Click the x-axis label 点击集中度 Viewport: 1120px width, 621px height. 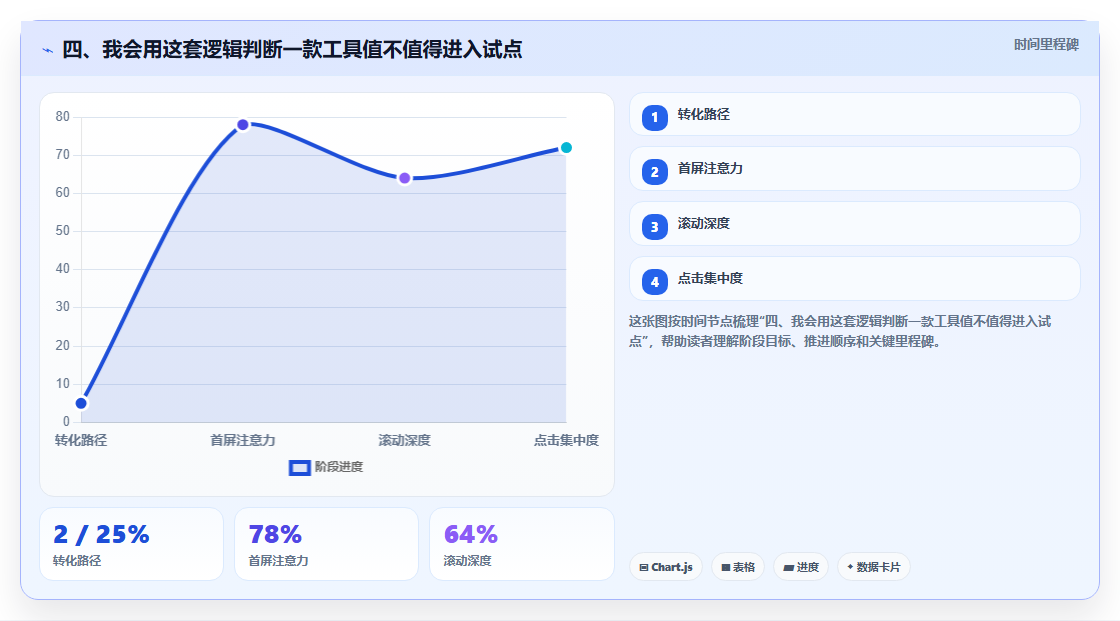pos(566,440)
